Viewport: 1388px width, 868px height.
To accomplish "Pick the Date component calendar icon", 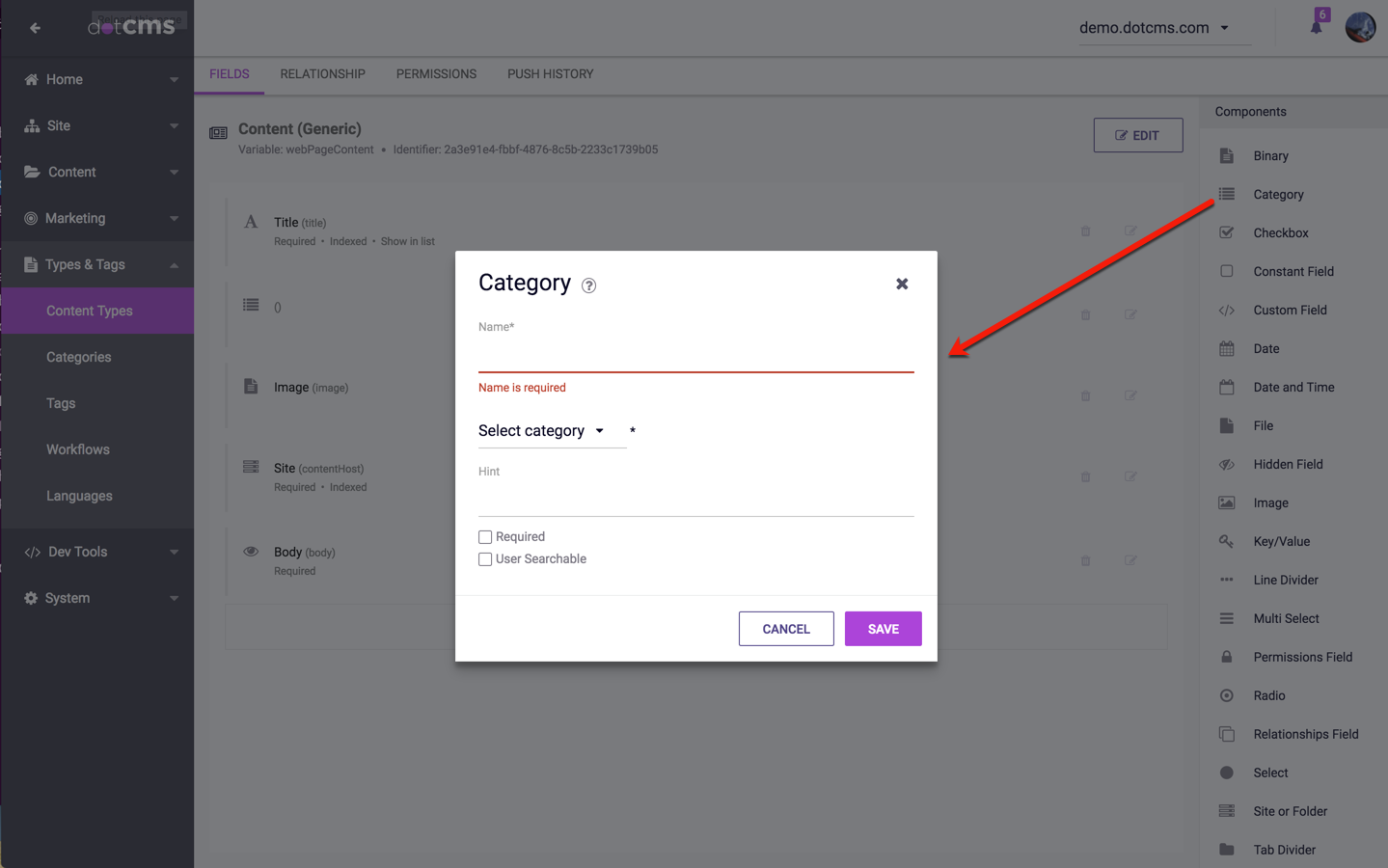I will (x=1226, y=348).
